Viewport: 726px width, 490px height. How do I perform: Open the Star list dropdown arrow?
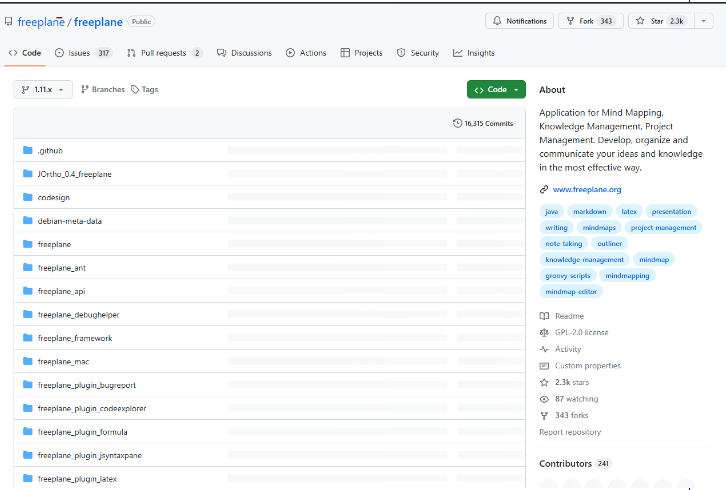tap(703, 21)
